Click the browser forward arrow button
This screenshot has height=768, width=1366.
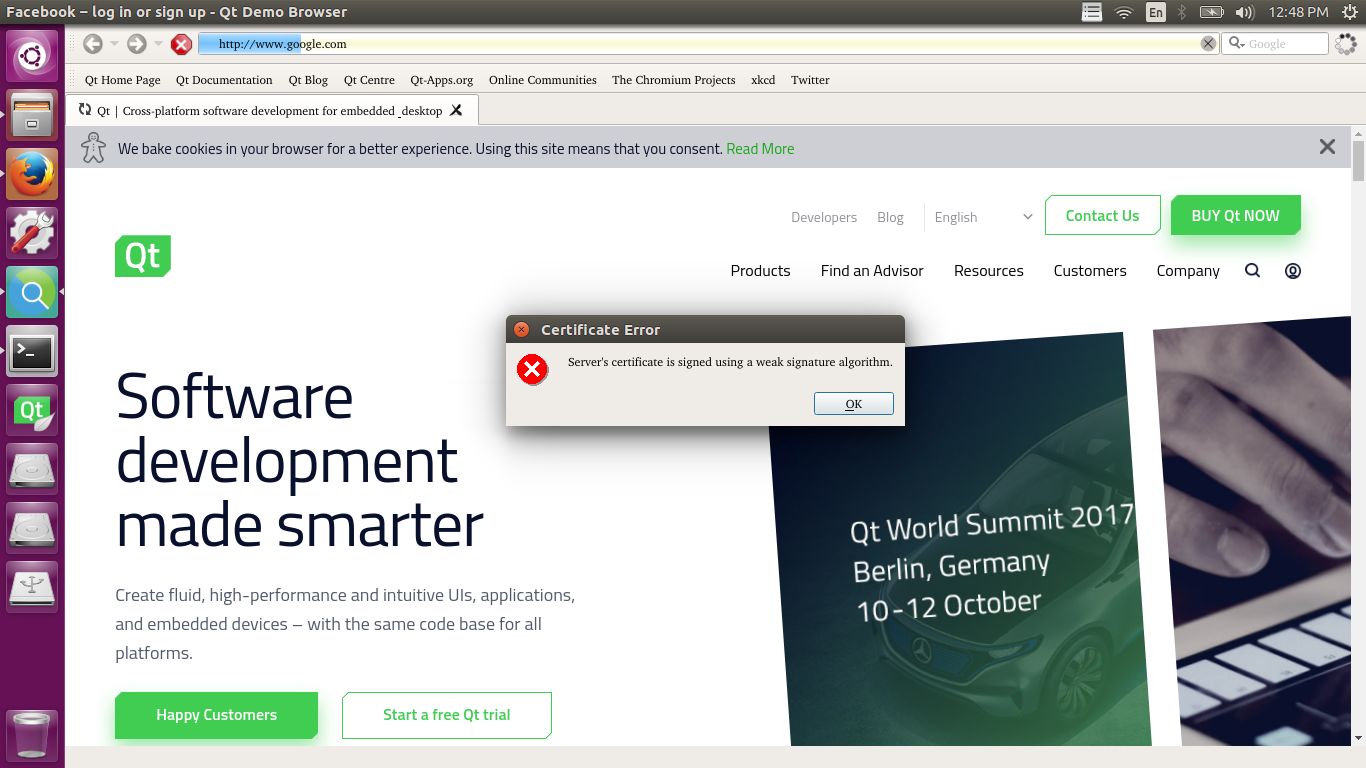137,44
